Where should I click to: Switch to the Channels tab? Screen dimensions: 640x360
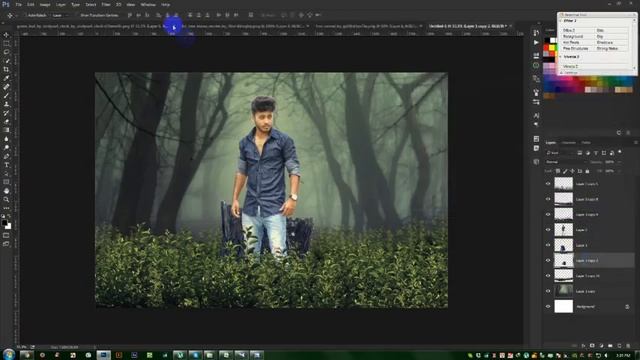tap(569, 142)
